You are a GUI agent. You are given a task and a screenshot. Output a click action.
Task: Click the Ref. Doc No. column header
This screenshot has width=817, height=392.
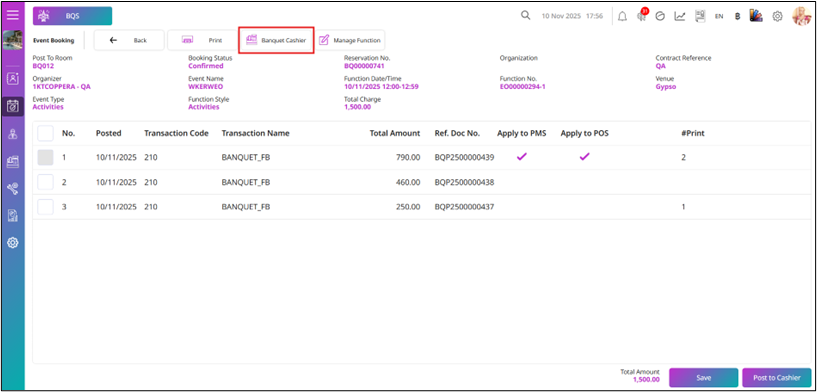point(457,133)
